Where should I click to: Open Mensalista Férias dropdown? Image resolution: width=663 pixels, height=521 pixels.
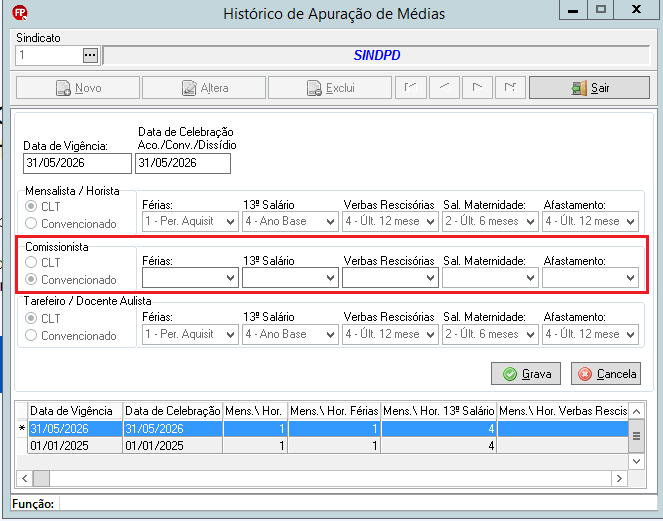pyautogui.click(x=190, y=221)
